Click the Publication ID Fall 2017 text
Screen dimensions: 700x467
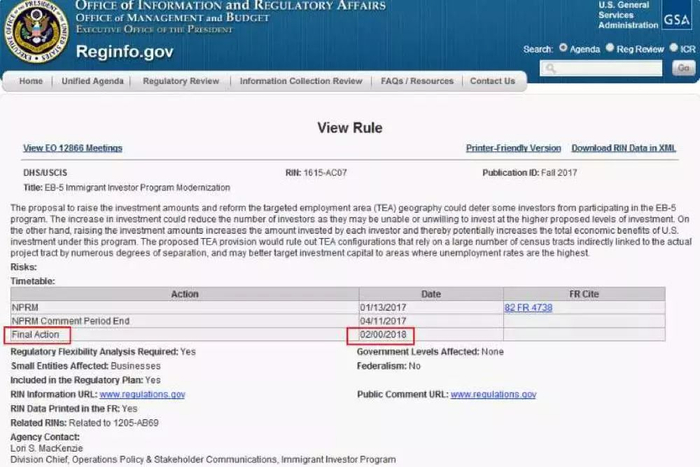[529, 173]
